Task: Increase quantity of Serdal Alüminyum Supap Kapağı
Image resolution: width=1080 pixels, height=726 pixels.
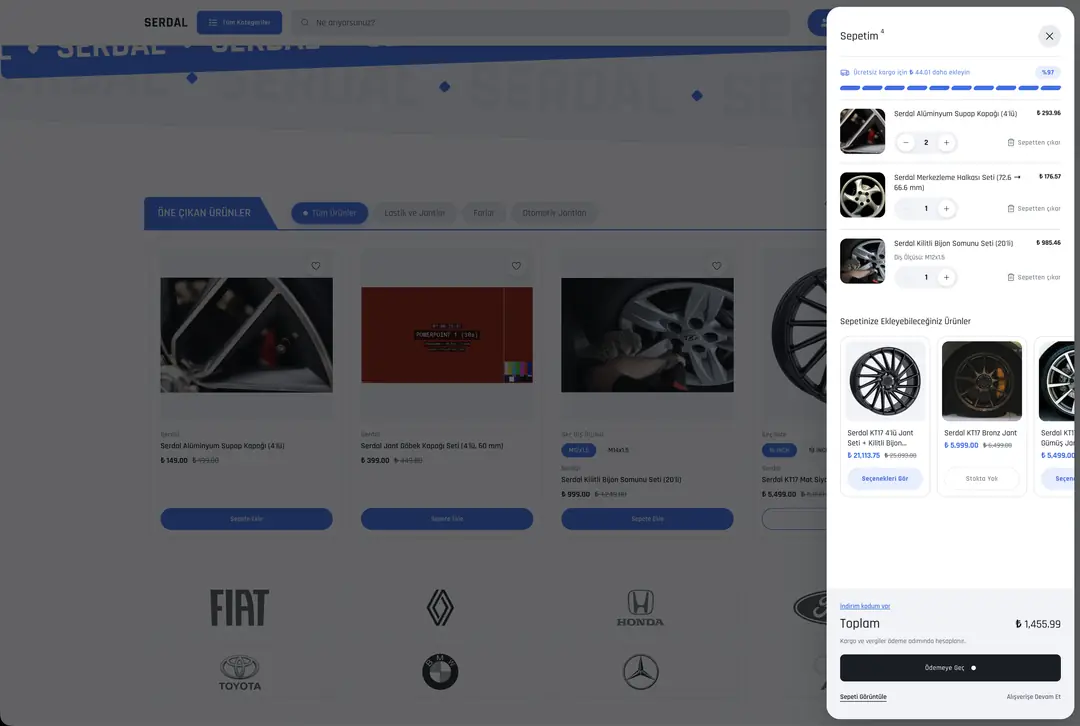Action: [x=946, y=143]
